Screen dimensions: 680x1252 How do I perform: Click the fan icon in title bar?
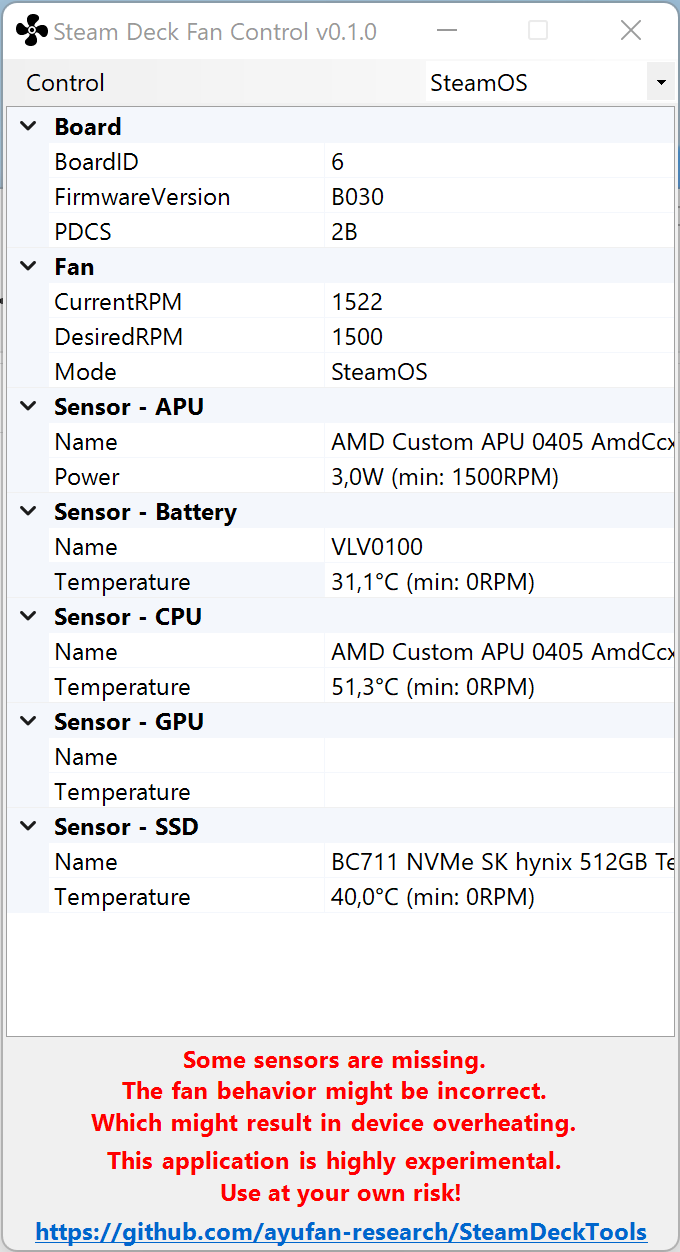[31, 31]
